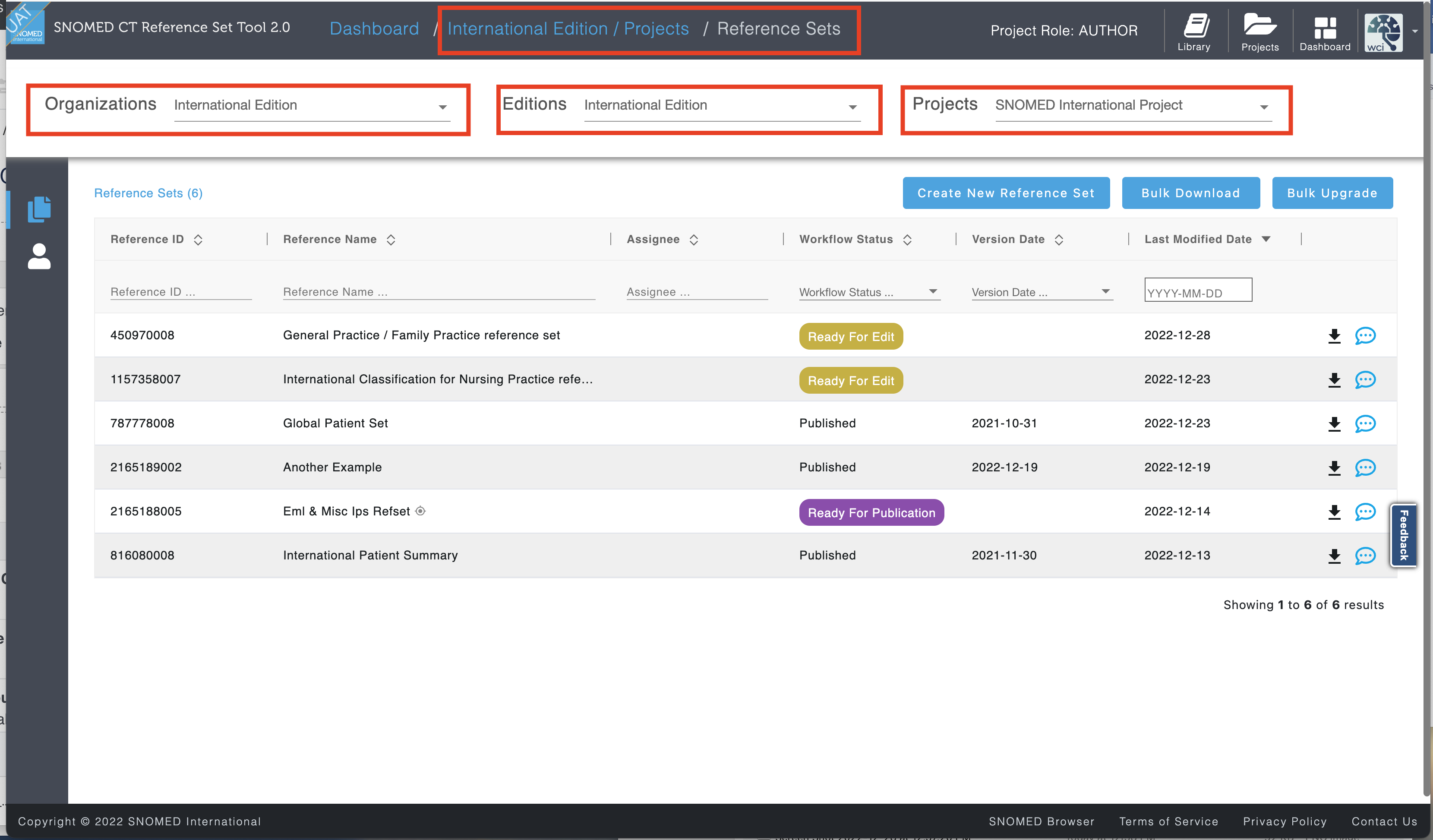This screenshot has width=1433, height=840.
Task: Open Privacy Policy footer link
Action: click(x=1285, y=821)
